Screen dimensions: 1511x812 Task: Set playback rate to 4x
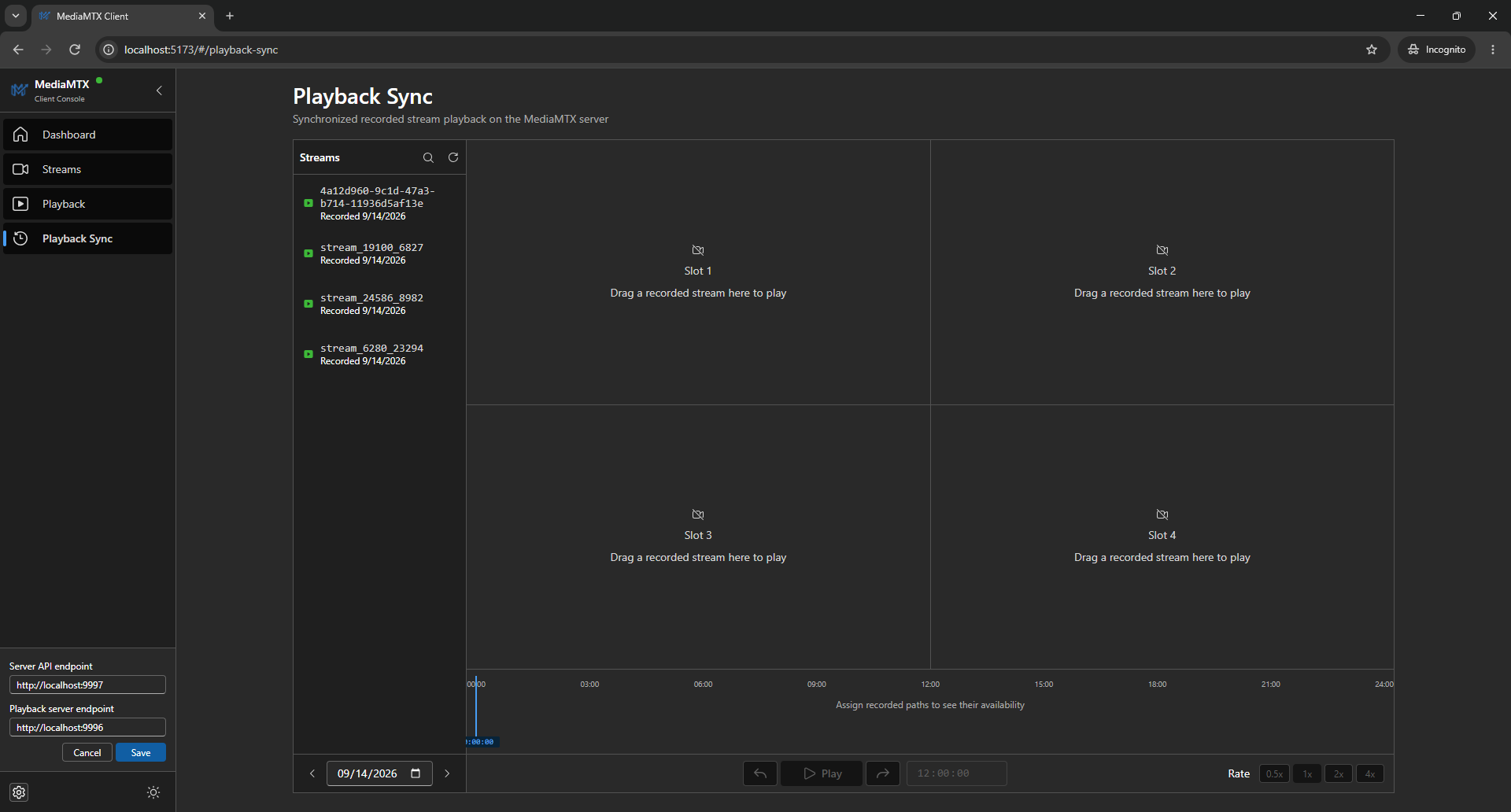point(1370,773)
